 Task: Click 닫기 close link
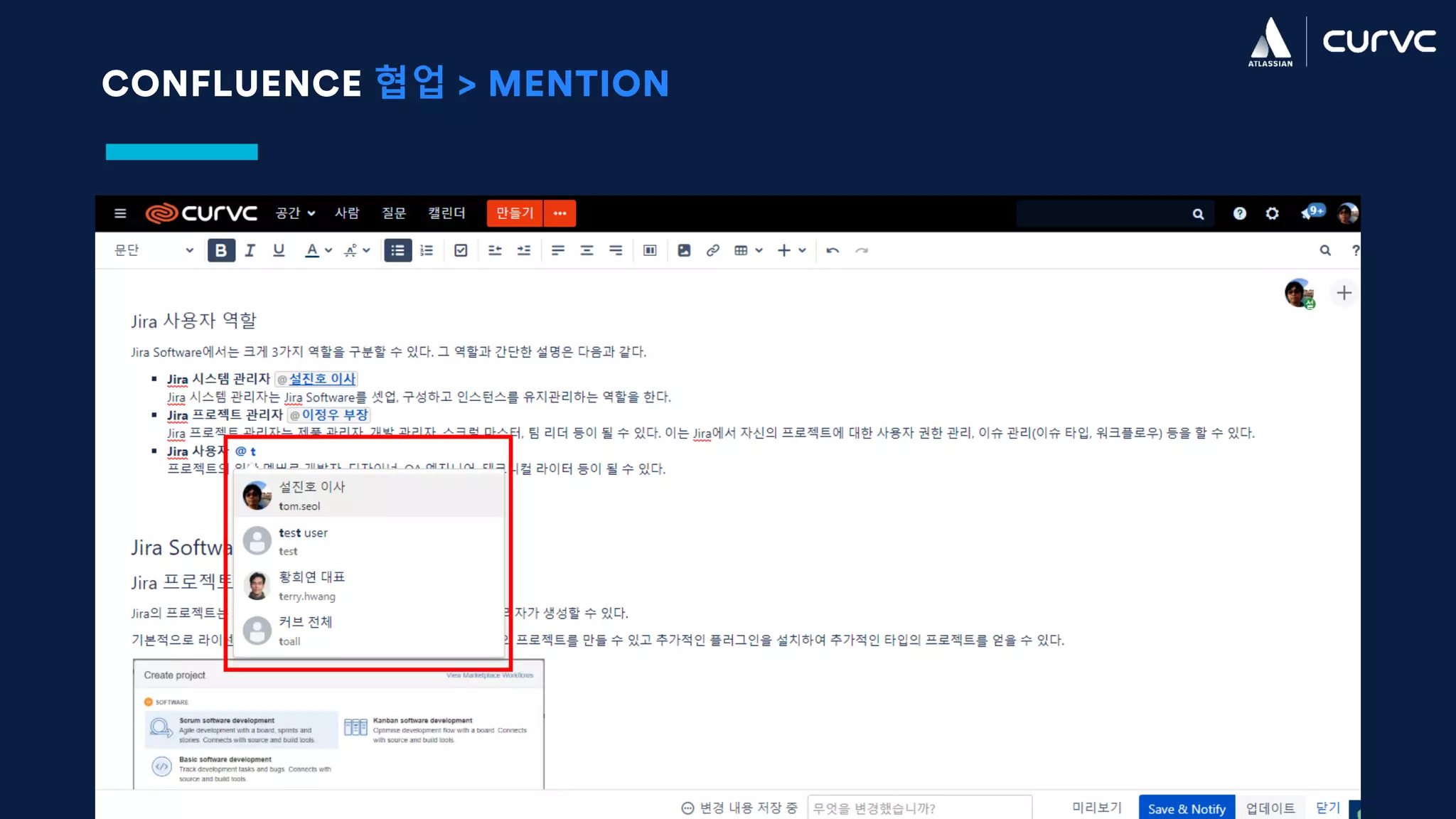[1328, 808]
